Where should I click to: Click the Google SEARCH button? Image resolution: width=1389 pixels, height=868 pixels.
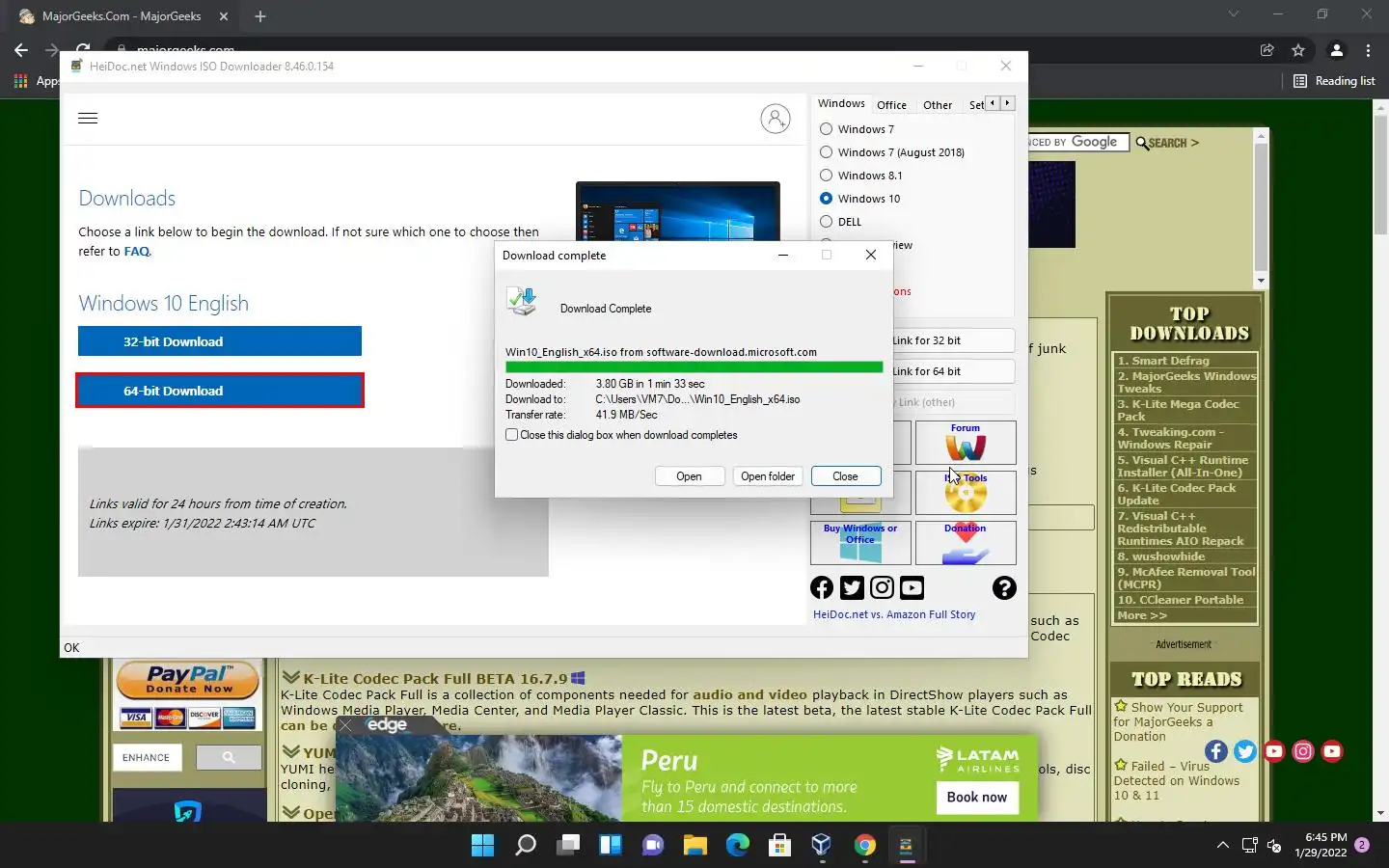click(1167, 143)
